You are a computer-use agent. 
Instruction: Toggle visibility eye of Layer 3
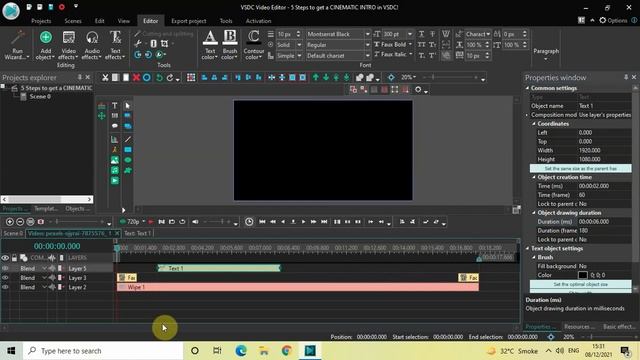(x=5, y=278)
